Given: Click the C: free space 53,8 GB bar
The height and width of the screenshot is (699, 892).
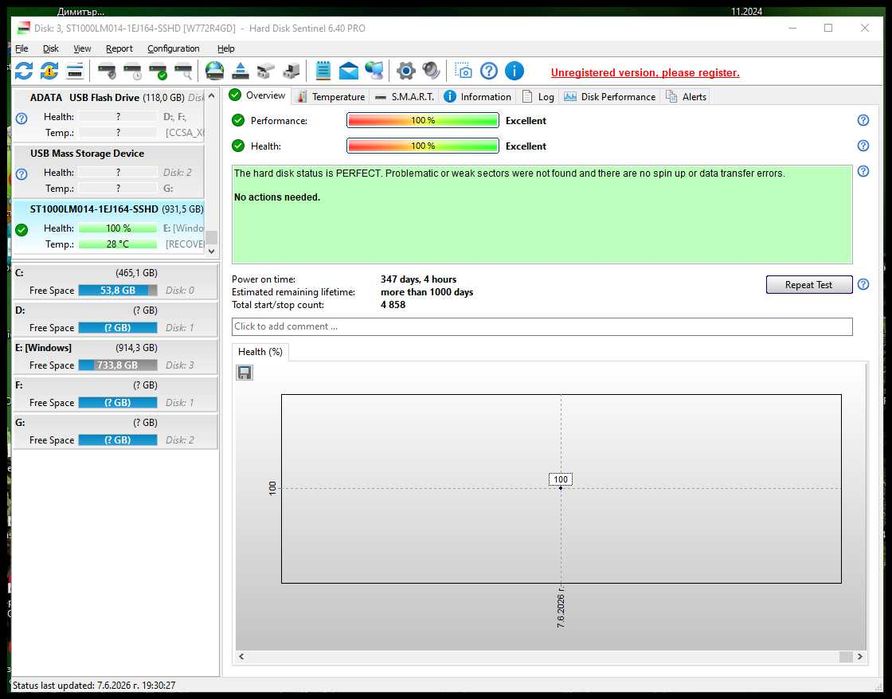Looking at the screenshot, I should coord(118,290).
